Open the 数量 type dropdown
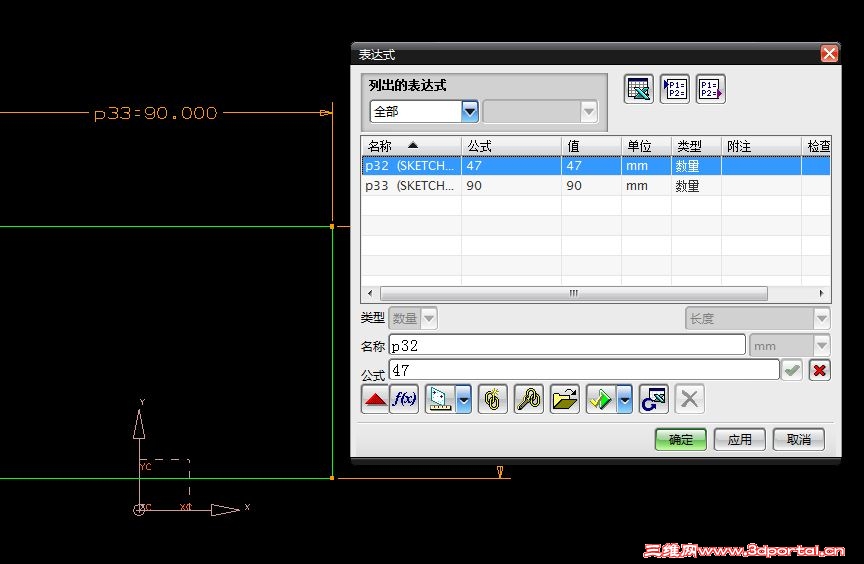Viewport: 864px width, 564px height. (x=413, y=318)
